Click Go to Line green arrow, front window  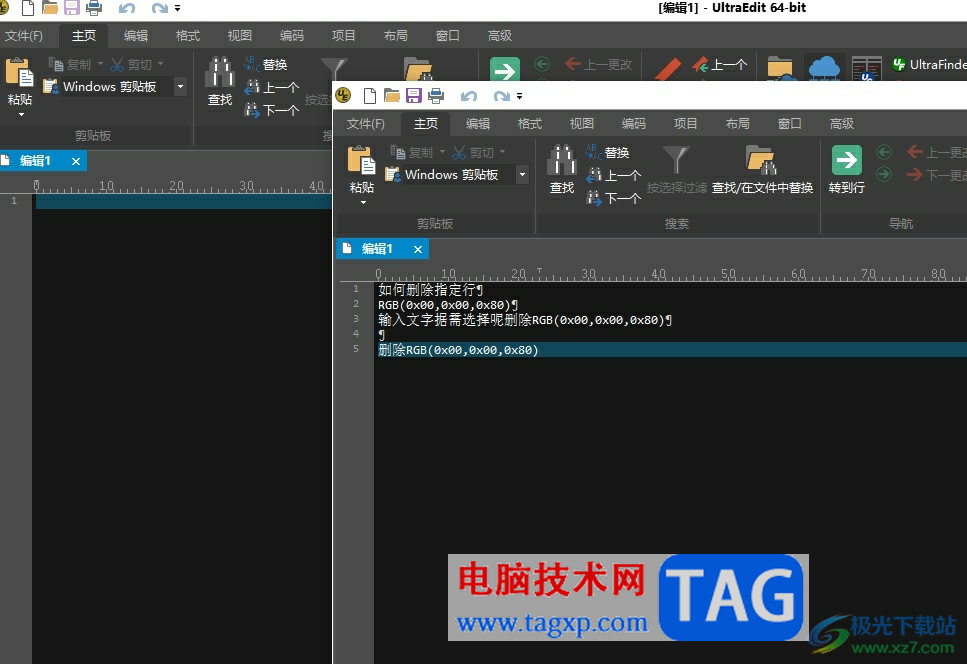847,160
